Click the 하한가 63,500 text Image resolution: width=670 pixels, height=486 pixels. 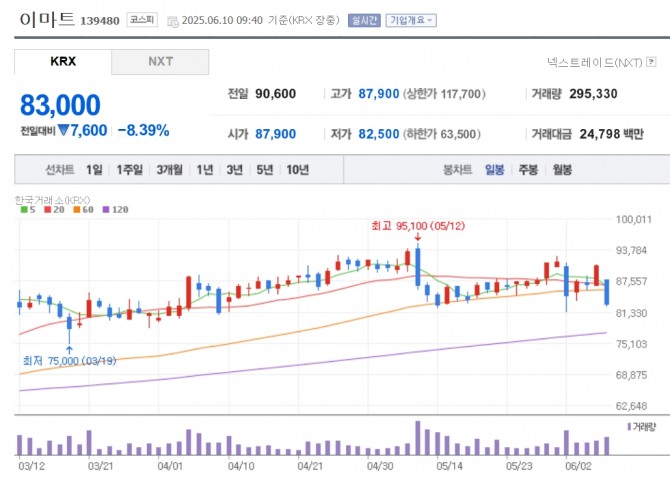pyautogui.click(x=442, y=134)
